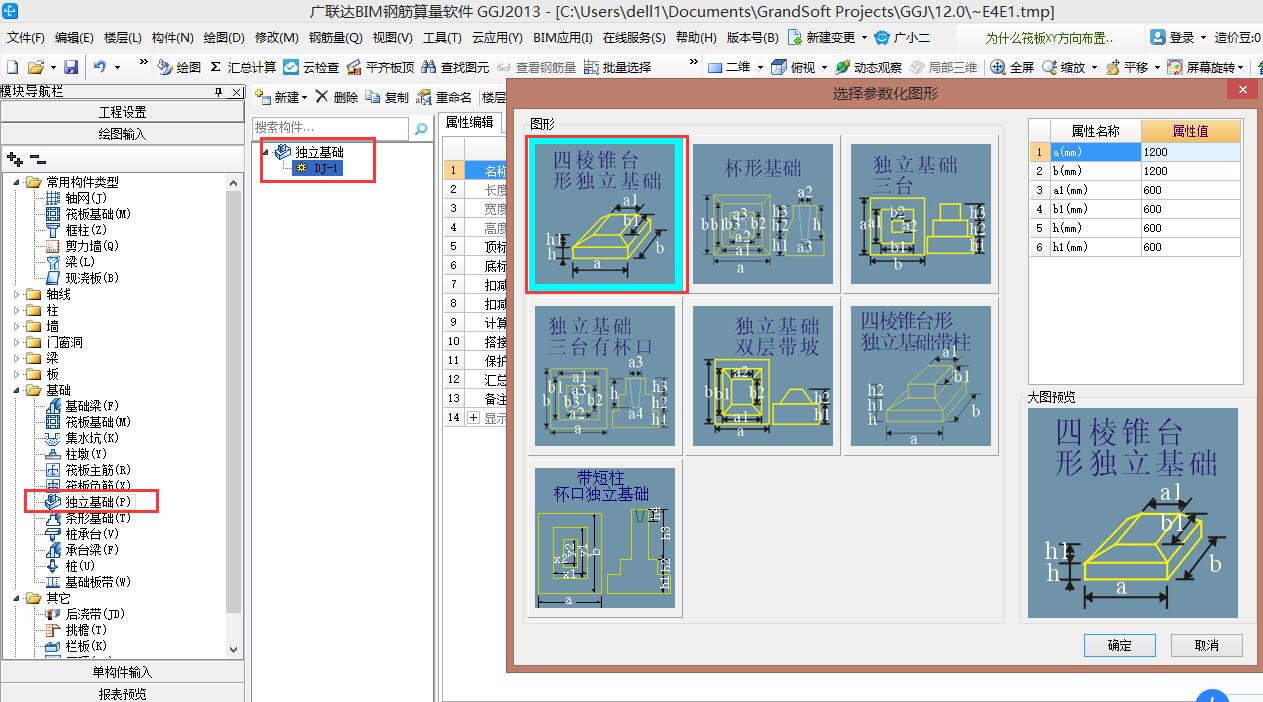Click the 搜索构件 search field

(330, 128)
